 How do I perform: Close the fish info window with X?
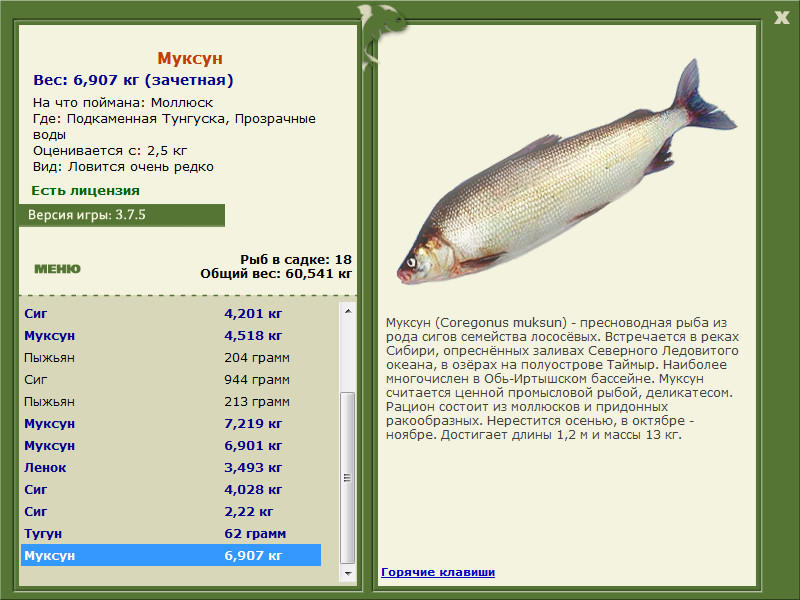pos(782,18)
